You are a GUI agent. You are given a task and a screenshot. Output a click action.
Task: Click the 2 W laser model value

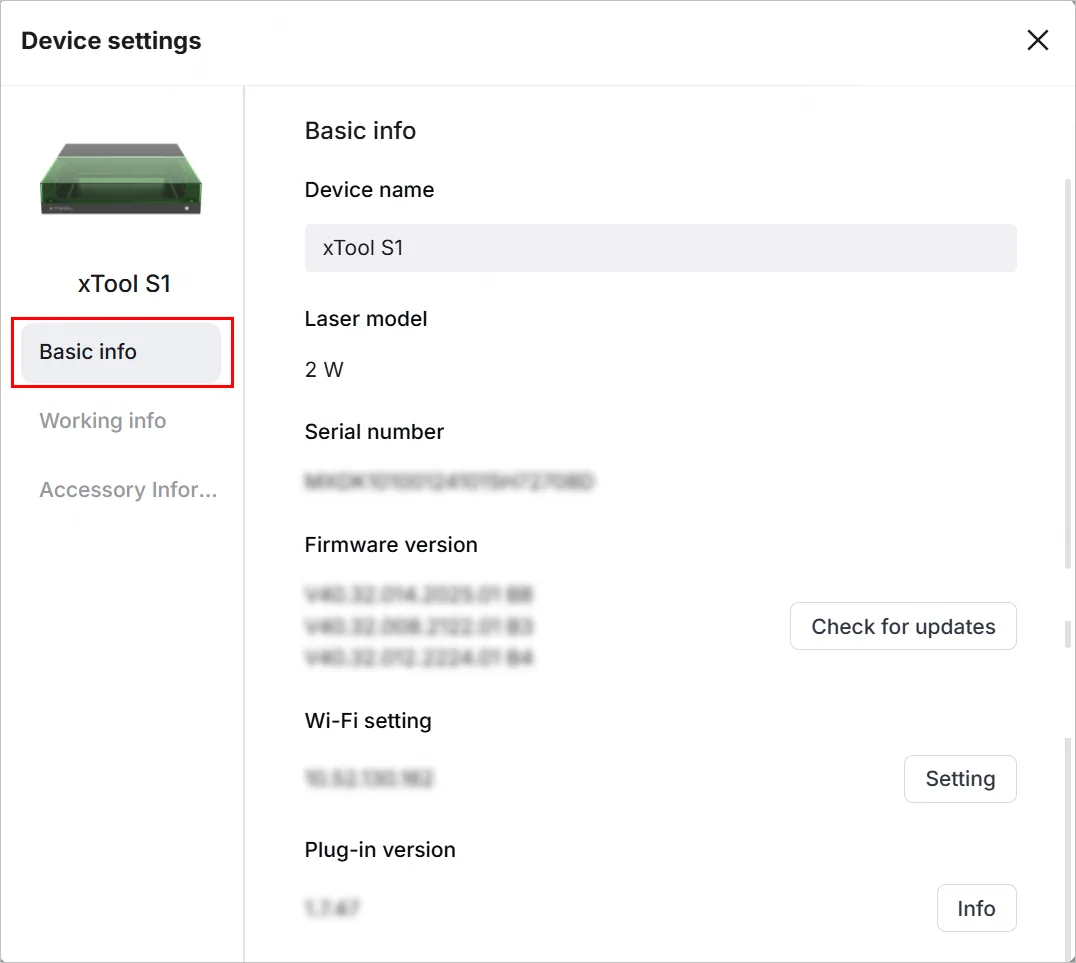[324, 370]
